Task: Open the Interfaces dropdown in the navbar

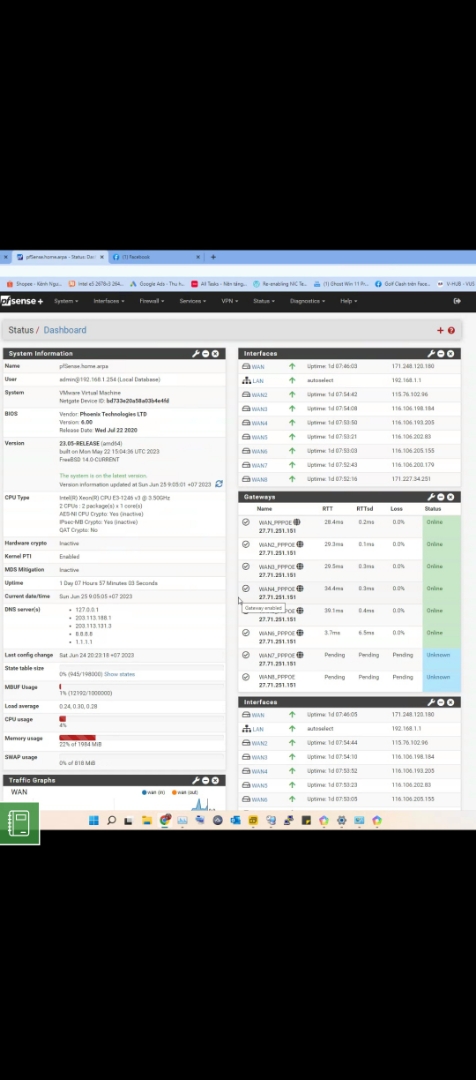Action: click(x=109, y=301)
